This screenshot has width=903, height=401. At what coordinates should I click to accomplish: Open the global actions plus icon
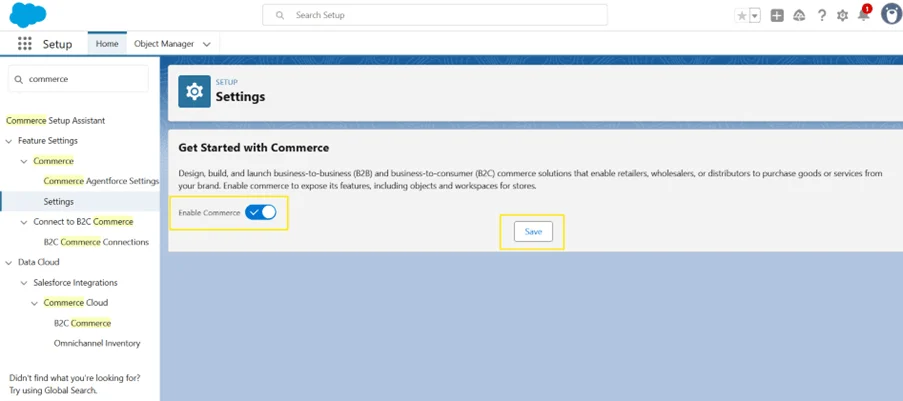pos(777,16)
